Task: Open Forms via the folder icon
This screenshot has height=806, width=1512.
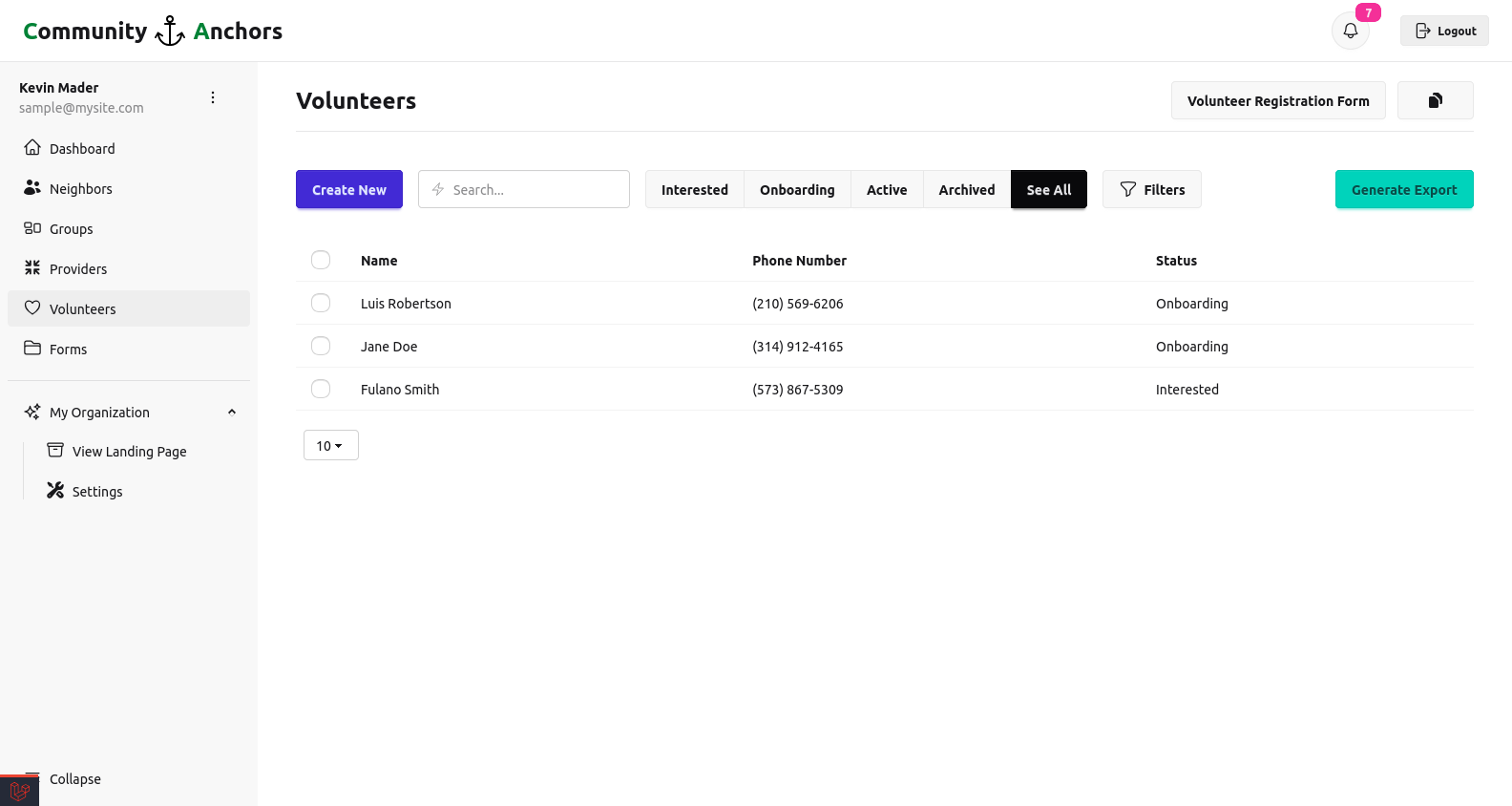Action: click(x=32, y=349)
